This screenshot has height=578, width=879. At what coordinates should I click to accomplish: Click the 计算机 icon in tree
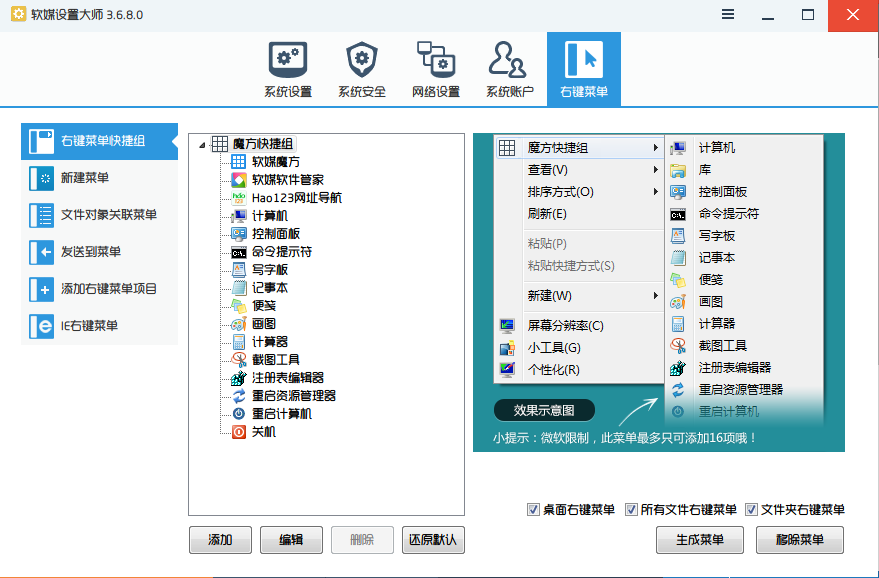(x=238, y=216)
